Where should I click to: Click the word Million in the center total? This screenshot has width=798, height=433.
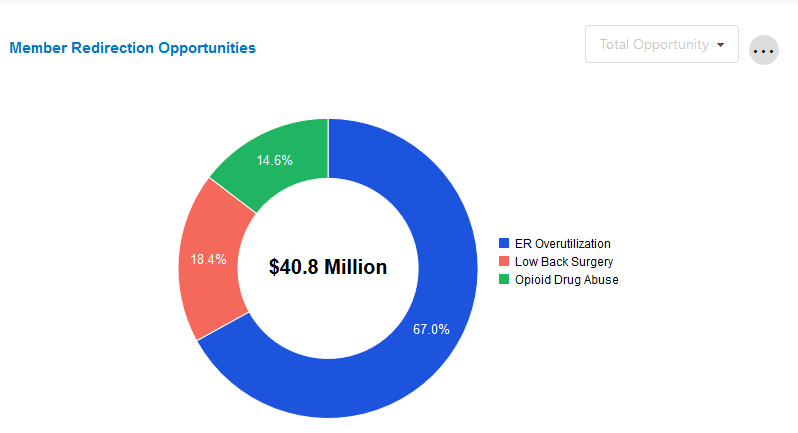click(351, 267)
